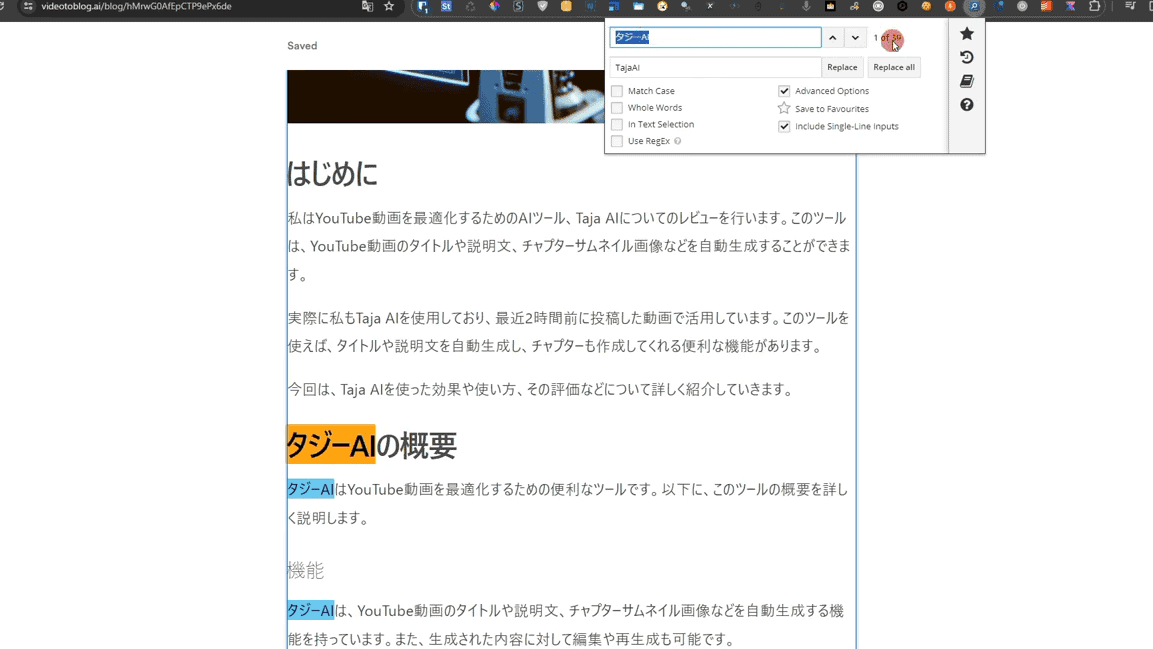The image size is (1153, 649).
Task: Click the media control playlist icon
Action: (x=1130, y=6)
